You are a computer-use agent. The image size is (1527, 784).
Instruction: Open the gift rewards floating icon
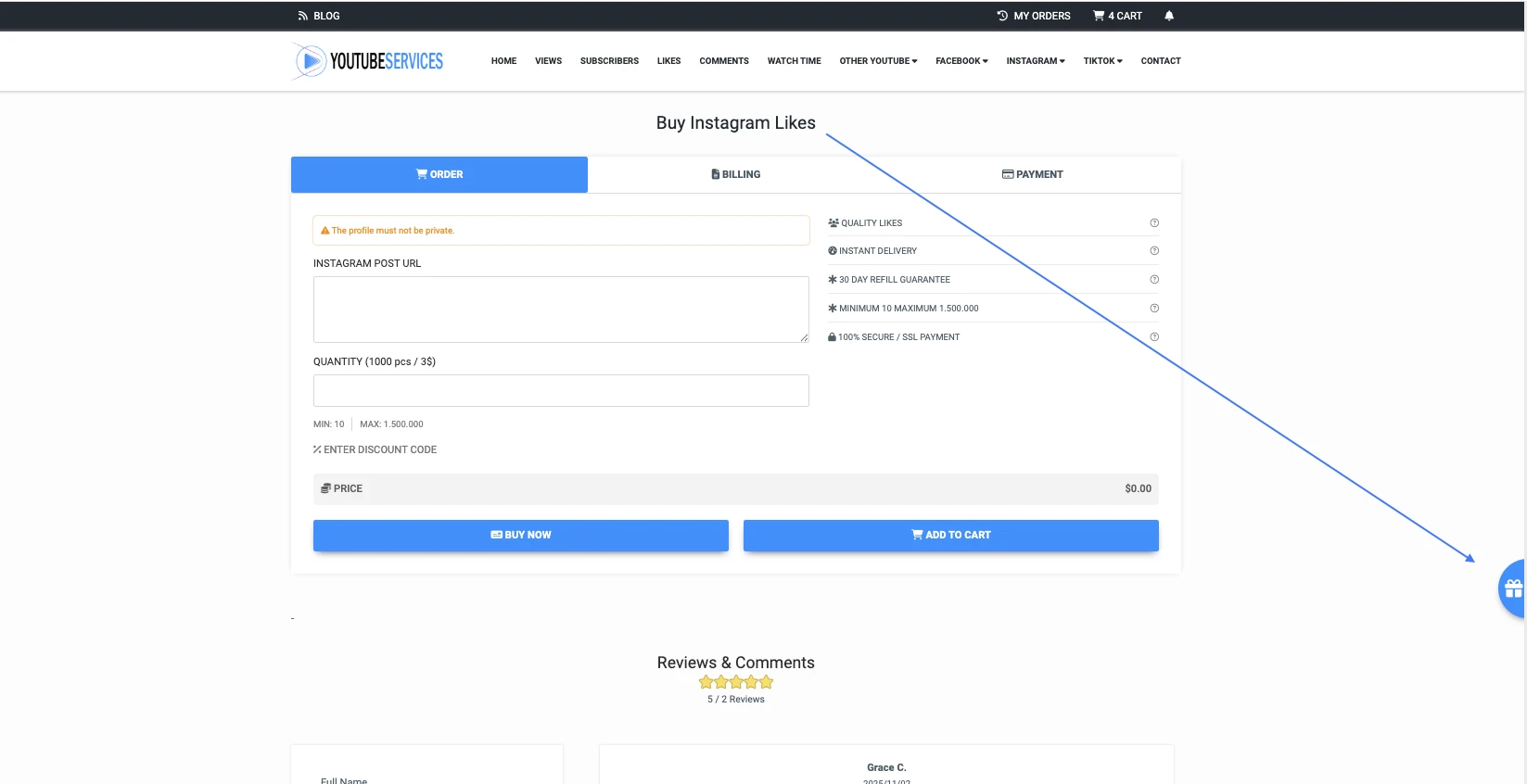(1512, 588)
